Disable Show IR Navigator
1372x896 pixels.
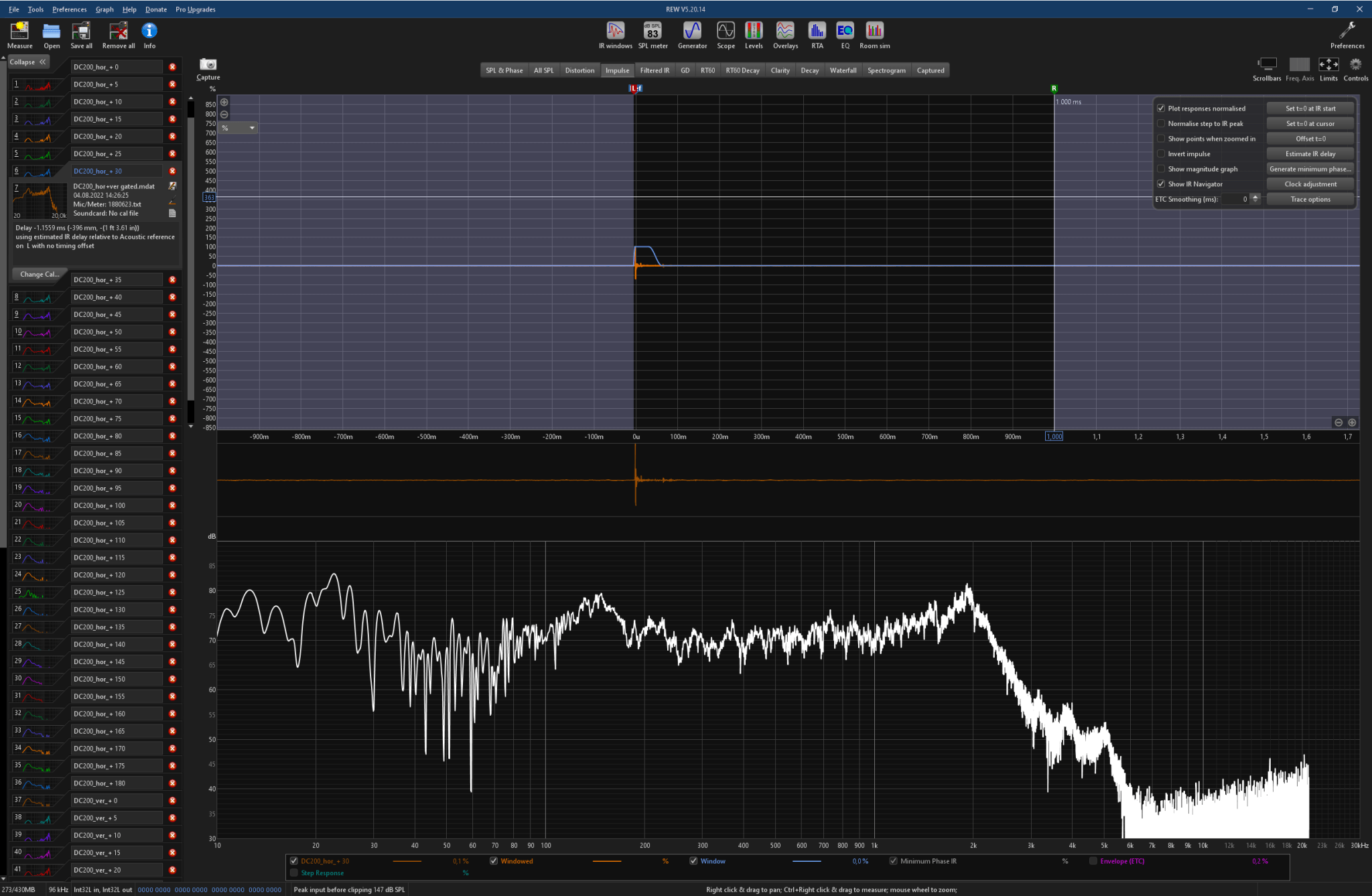click(x=1161, y=184)
